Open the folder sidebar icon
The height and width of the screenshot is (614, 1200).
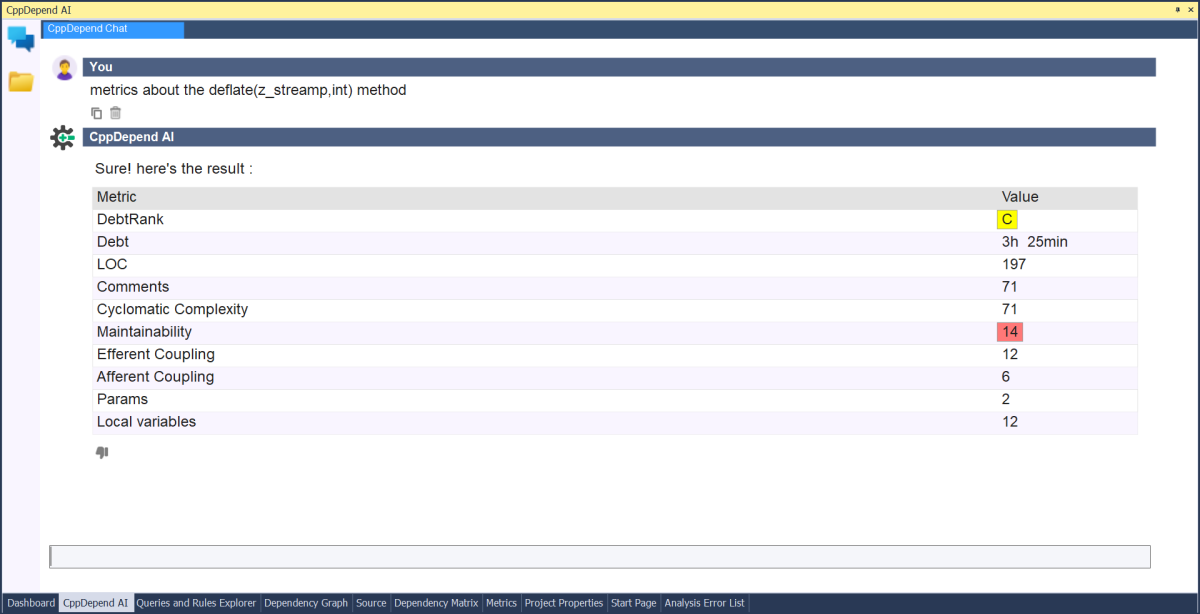pos(21,81)
